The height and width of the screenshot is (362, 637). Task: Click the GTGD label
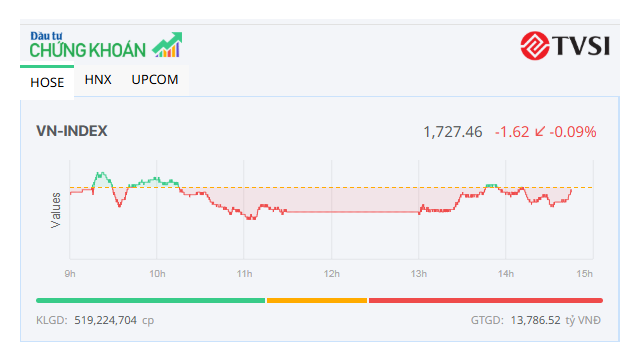[x=487, y=320]
